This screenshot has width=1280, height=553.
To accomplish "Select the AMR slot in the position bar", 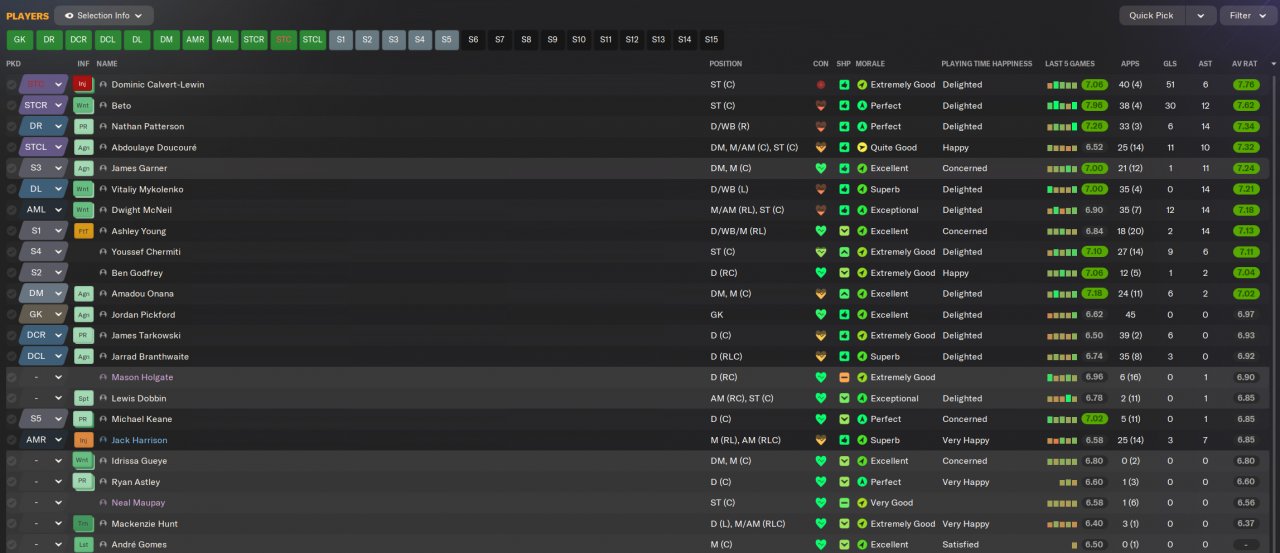I will 196,40.
